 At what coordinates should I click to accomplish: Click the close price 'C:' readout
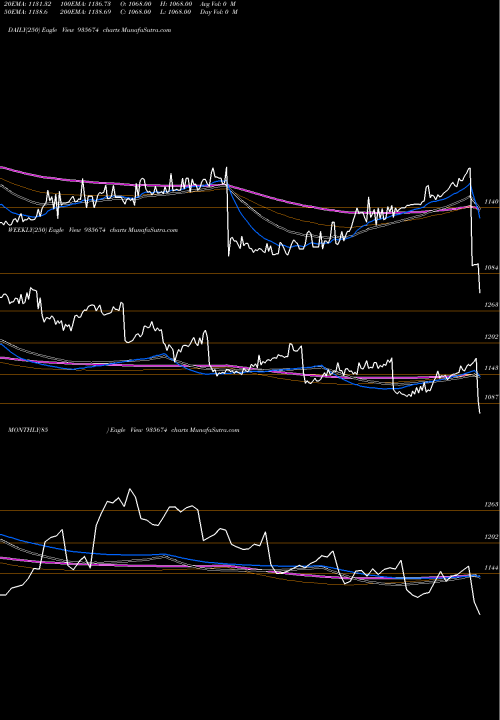point(135,12)
